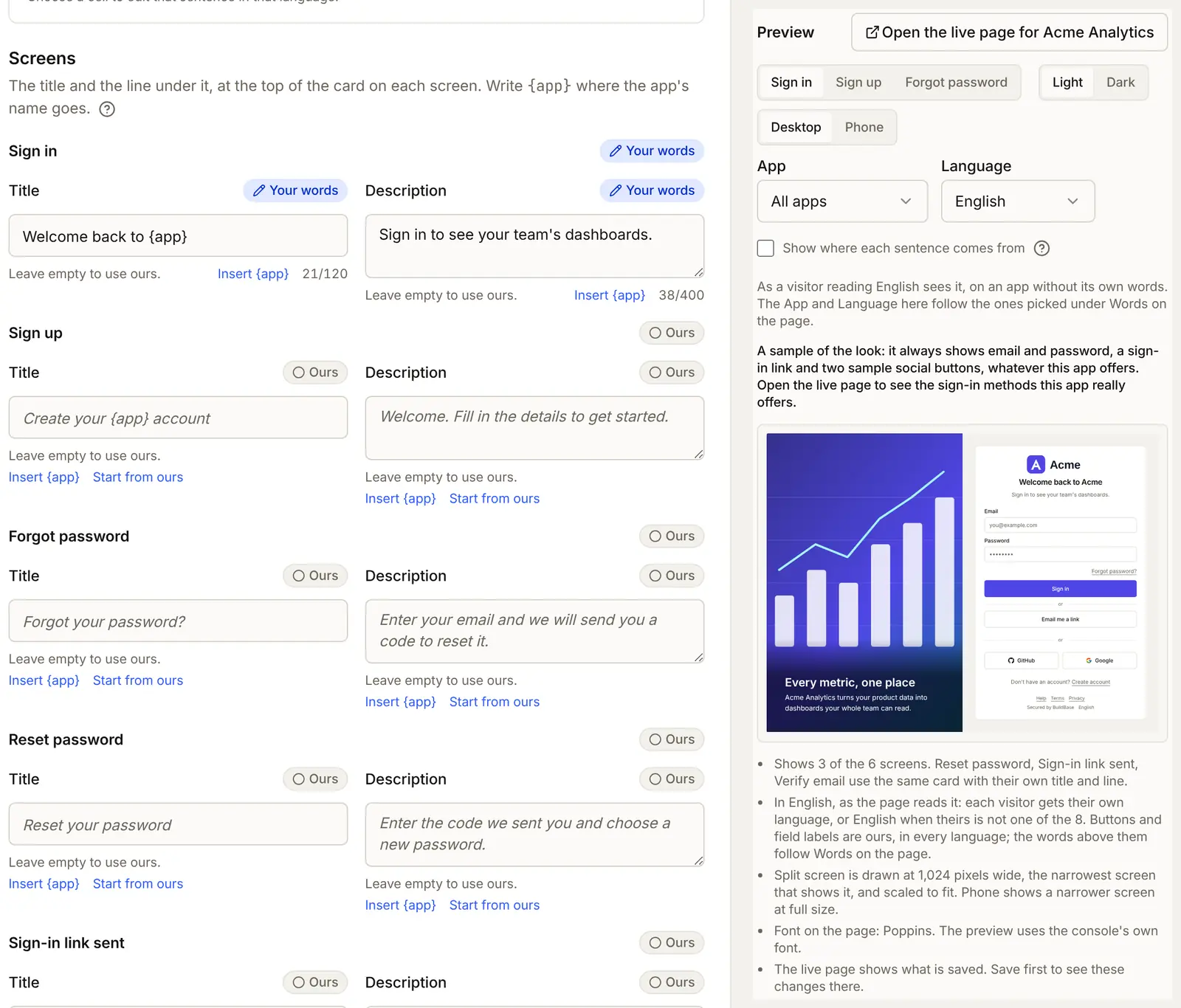Click the Google button in the preview
1181x1008 pixels.
(x=1100, y=660)
